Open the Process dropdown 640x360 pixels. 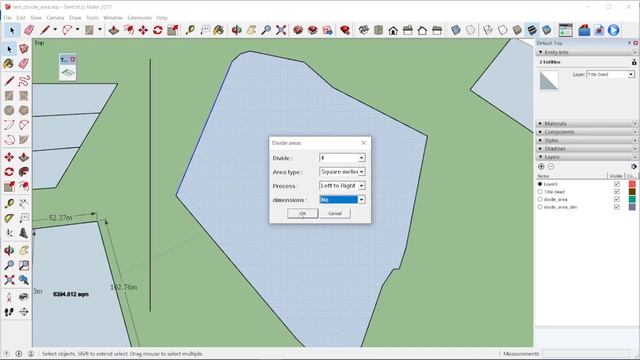361,186
